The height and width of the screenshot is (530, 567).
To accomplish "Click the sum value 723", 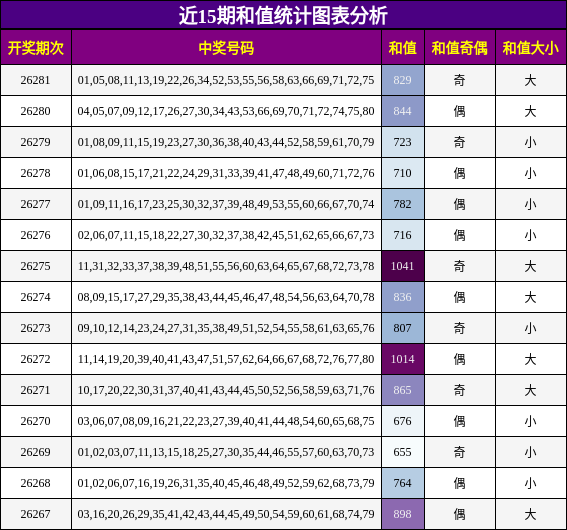I will click(x=402, y=142).
